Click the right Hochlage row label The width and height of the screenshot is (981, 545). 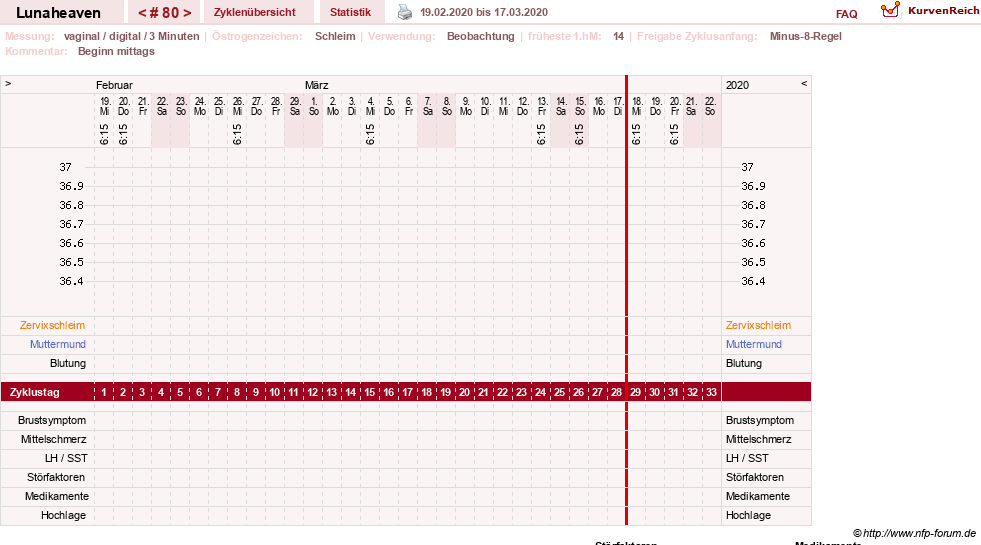coord(748,516)
